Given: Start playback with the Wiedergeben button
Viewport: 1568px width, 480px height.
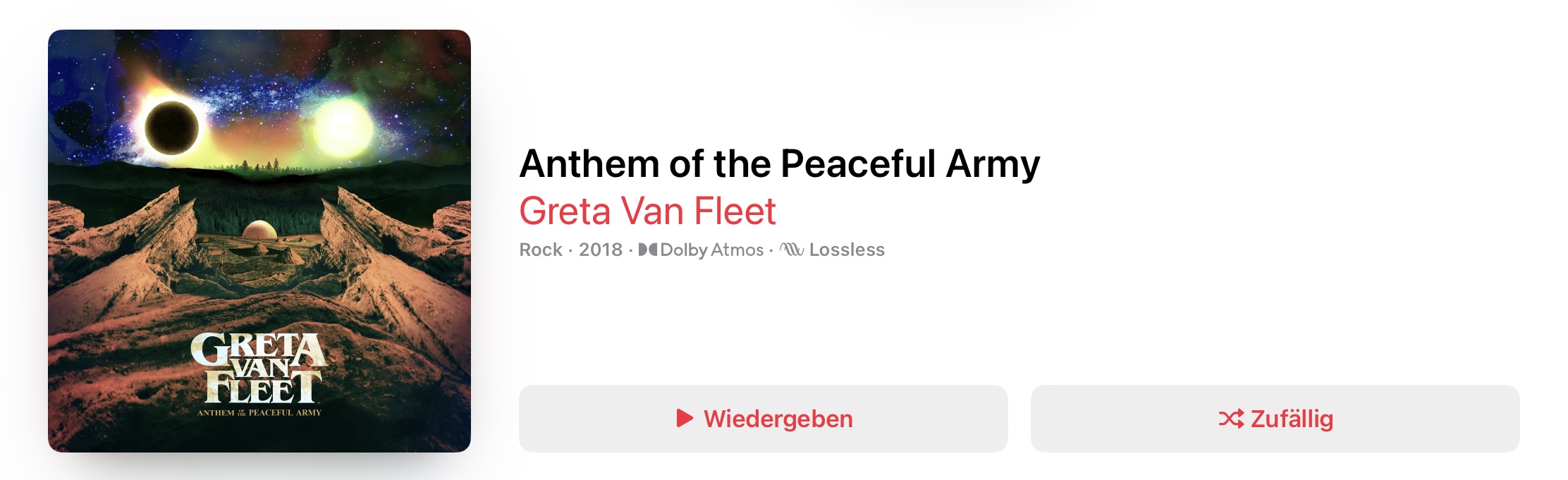Looking at the screenshot, I should point(761,419).
